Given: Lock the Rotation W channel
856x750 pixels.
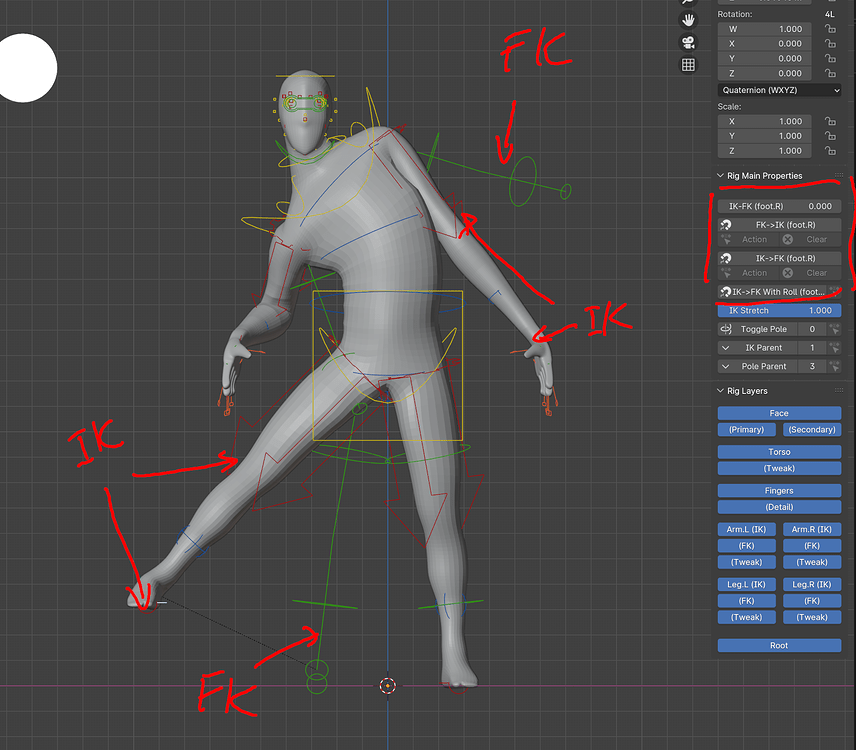Looking at the screenshot, I should tap(830, 29).
